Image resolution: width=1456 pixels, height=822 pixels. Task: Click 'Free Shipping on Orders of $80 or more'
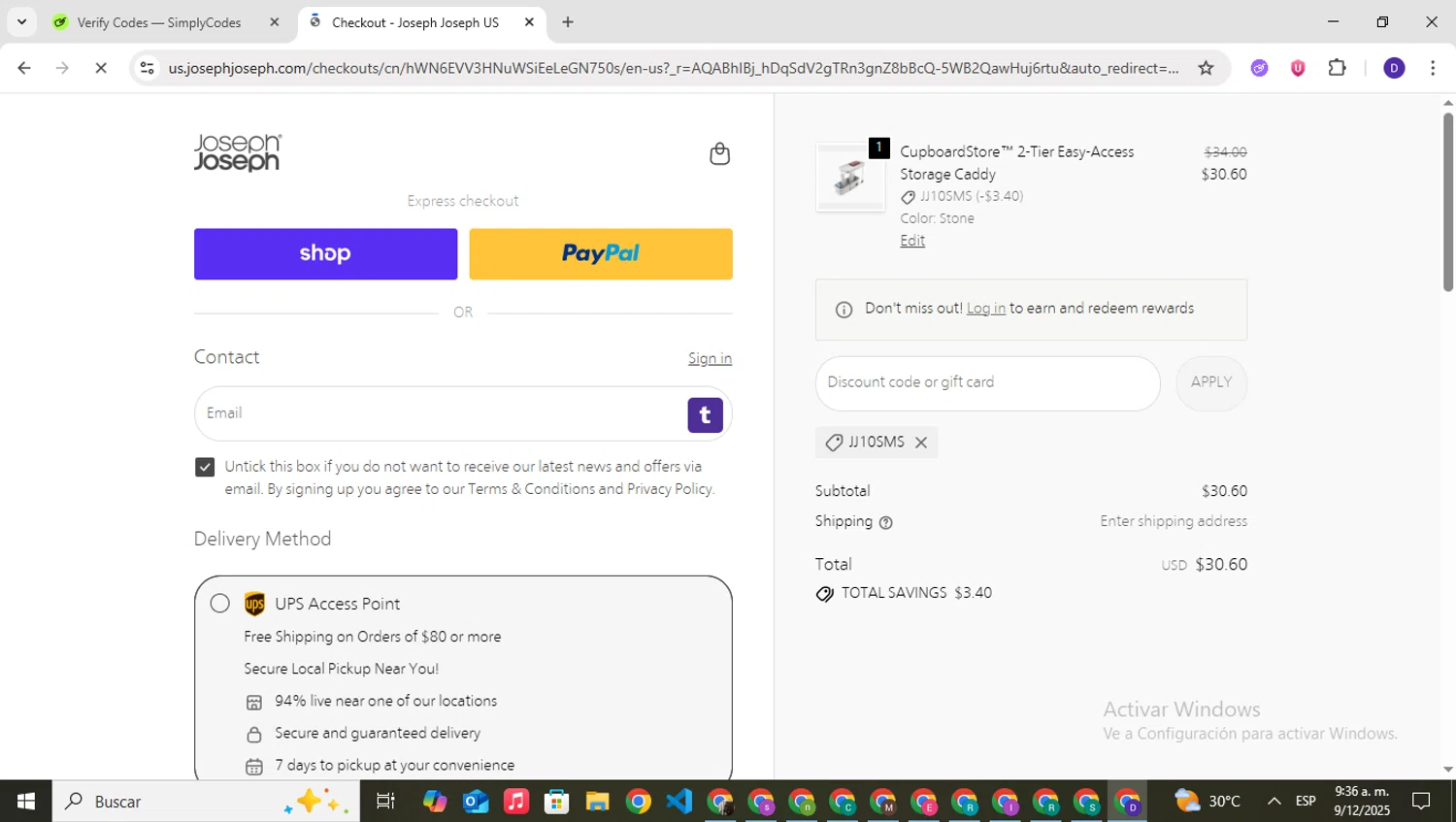[x=373, y=637]
